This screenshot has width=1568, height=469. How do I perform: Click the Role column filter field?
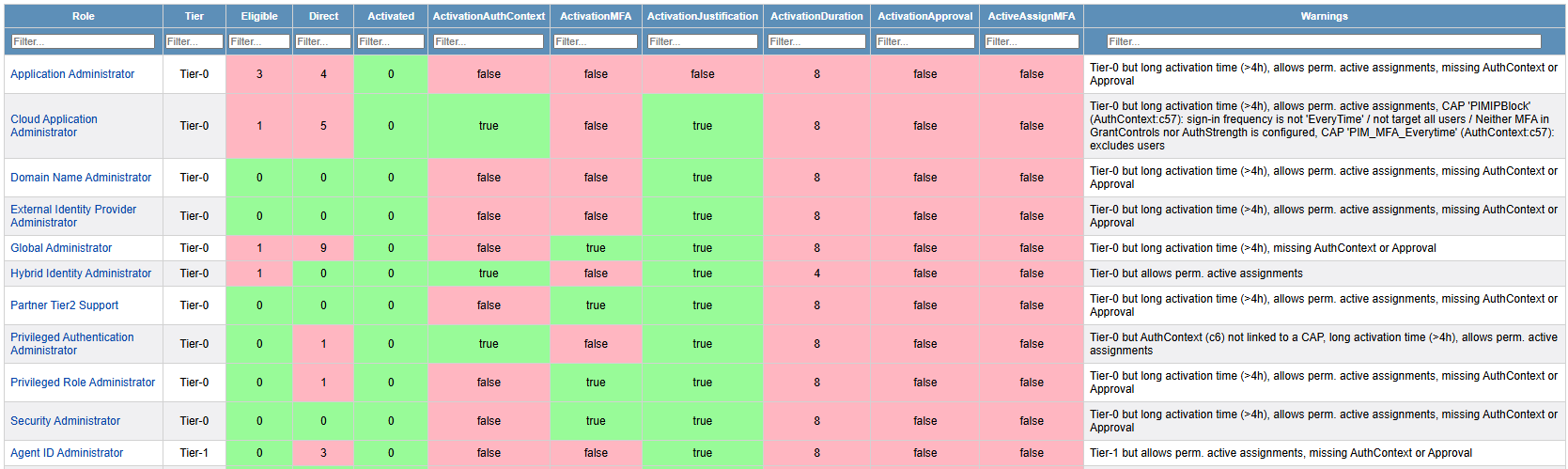click(x=83, y=41)
